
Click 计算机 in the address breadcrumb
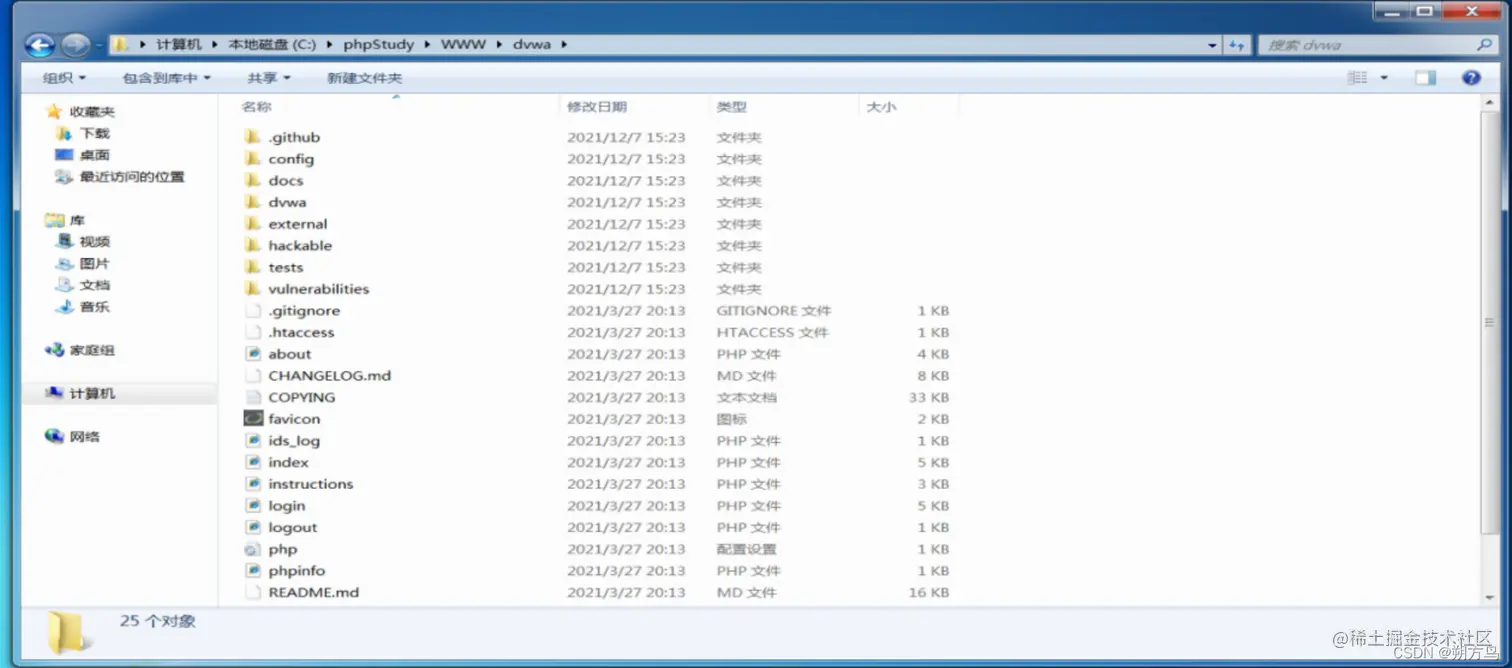coord(179,45)
